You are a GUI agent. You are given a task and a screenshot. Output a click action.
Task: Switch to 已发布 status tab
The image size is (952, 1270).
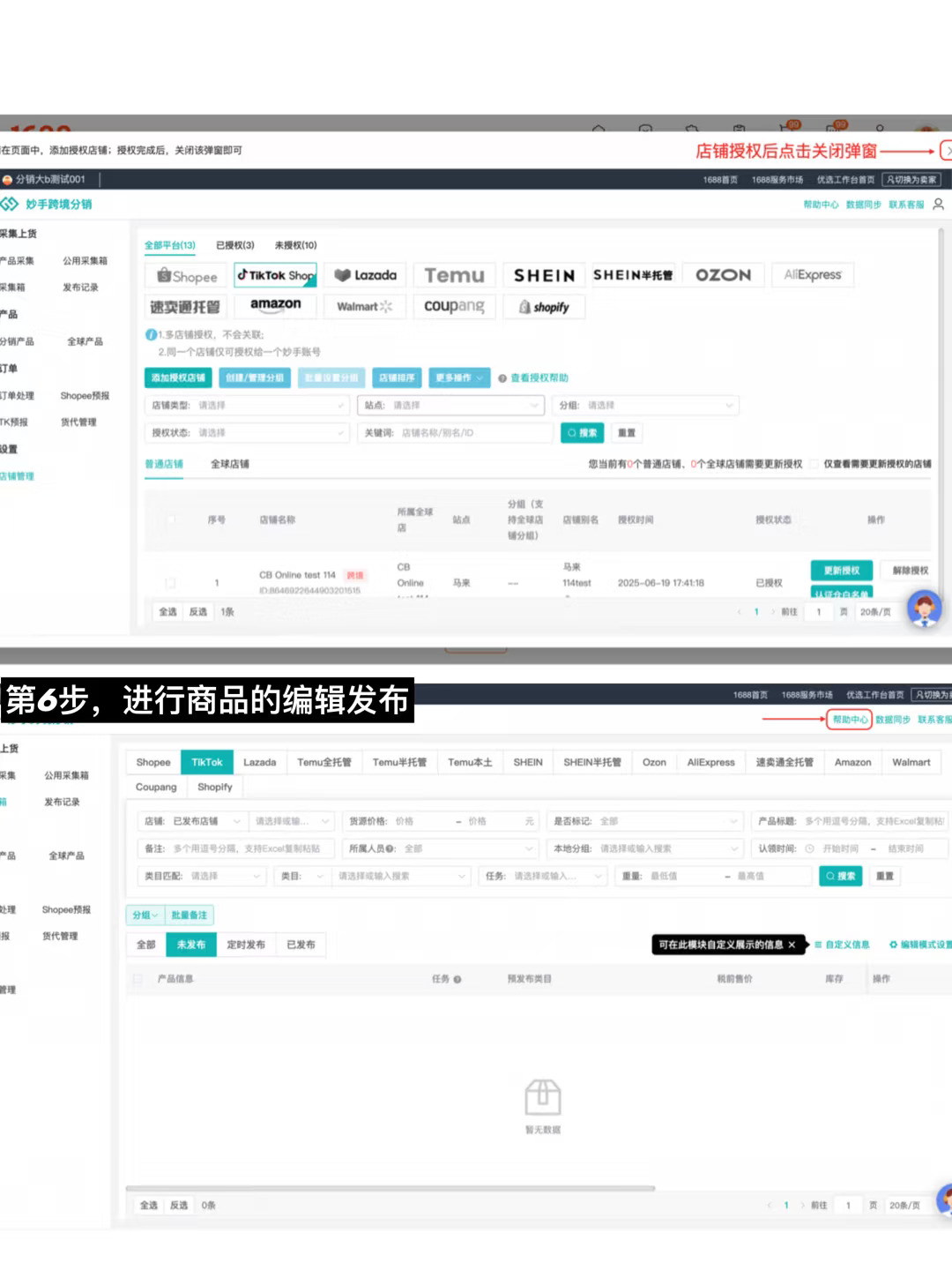click(x=301, y=945)
